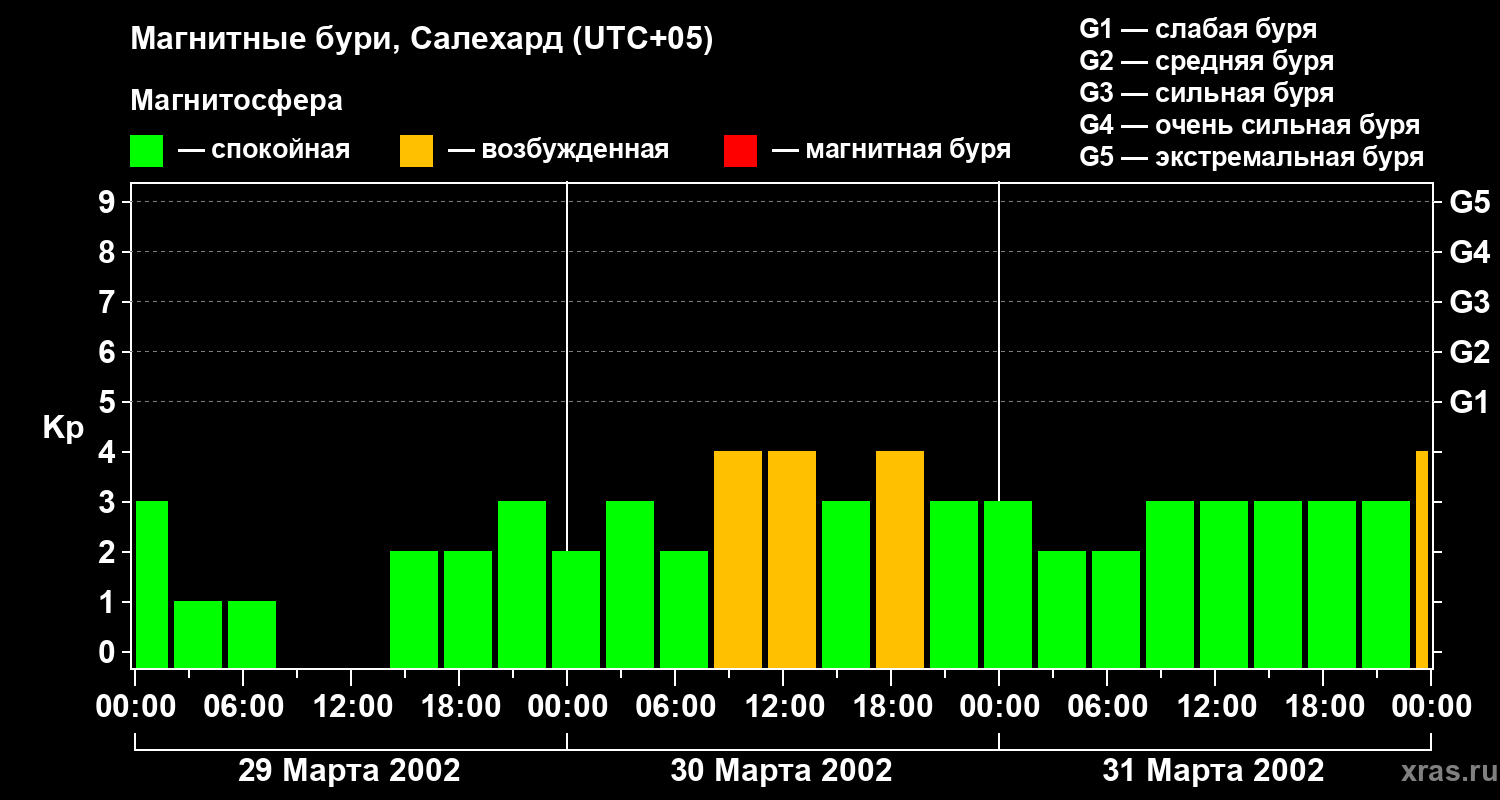
Task: Click the orange Kp 4 bar near 18:00 on 30 Марта
Action: click(x=900, y=560)
